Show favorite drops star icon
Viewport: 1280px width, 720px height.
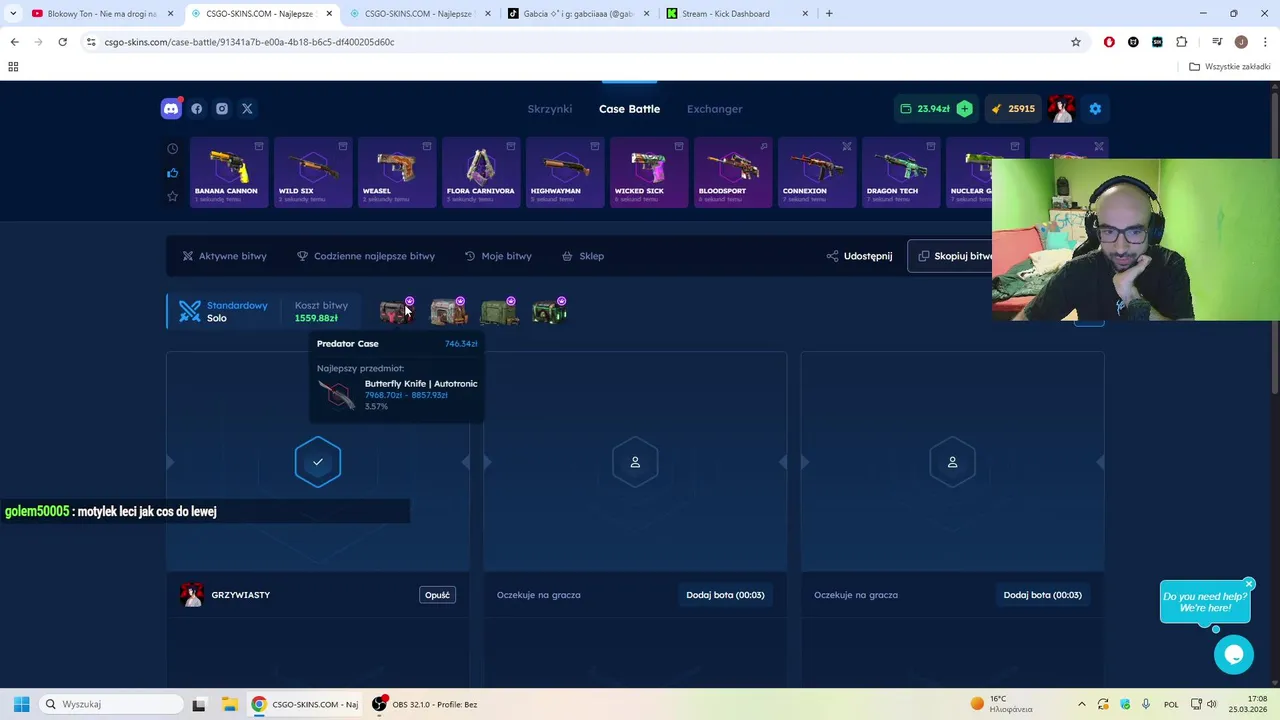172,196
